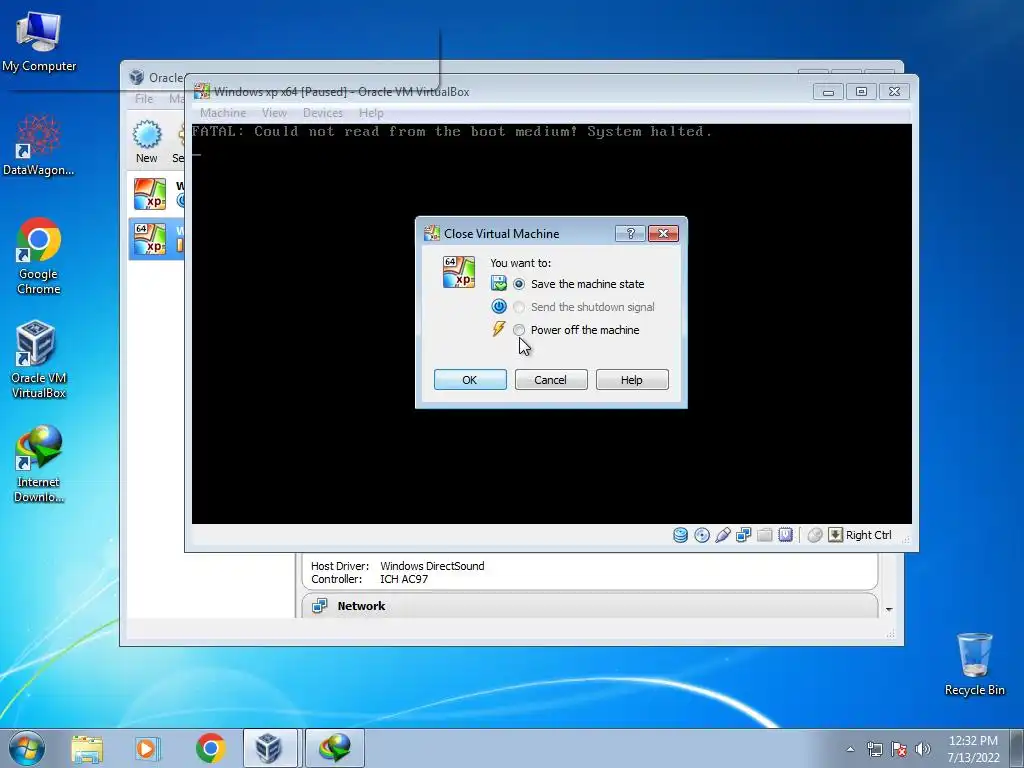Viewport: 1024px width, 768px height.
Task: Click the Help button in the dialog
Action: 632,379
